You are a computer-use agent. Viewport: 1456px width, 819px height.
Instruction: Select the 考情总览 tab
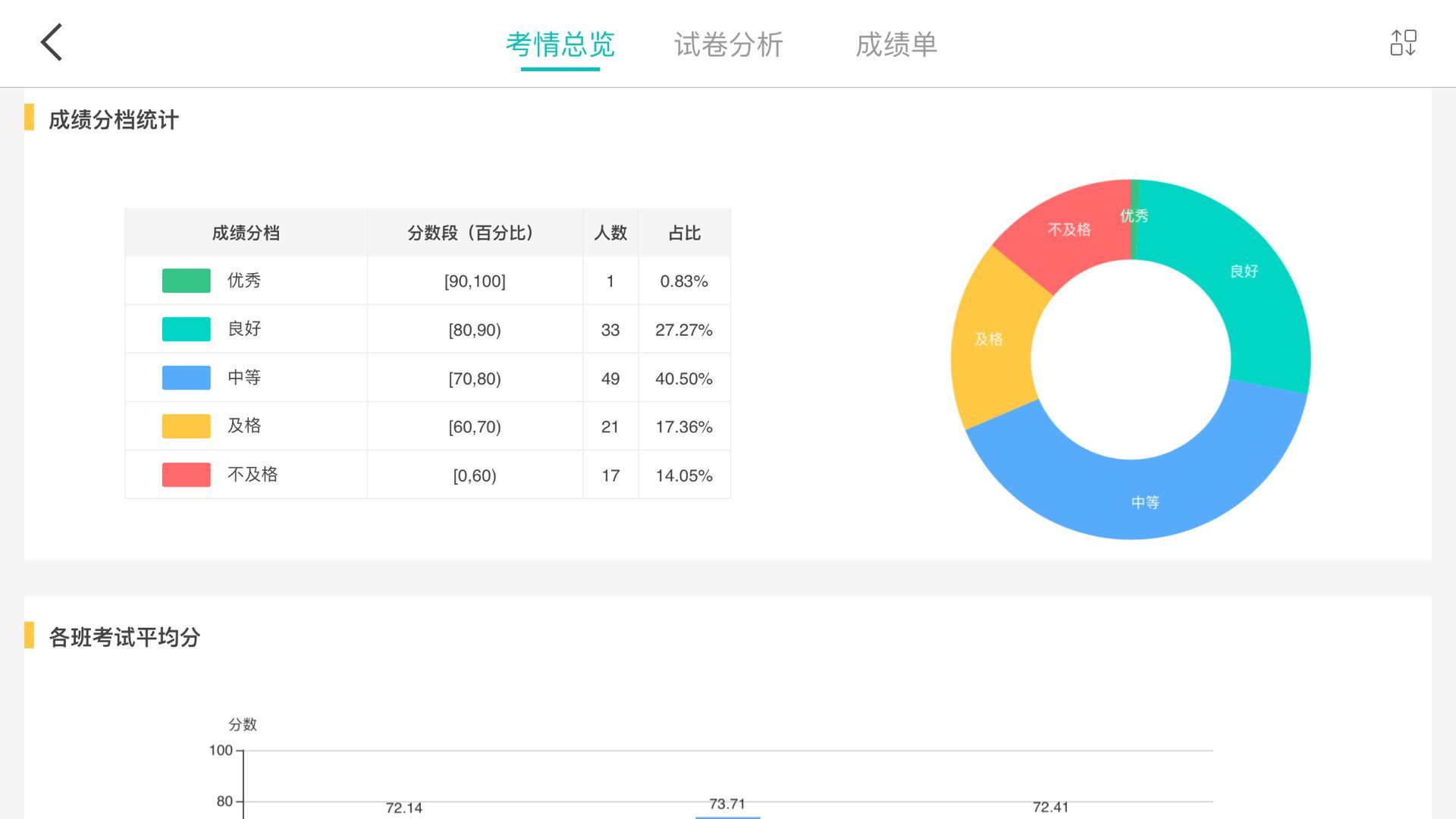point(560,45)
